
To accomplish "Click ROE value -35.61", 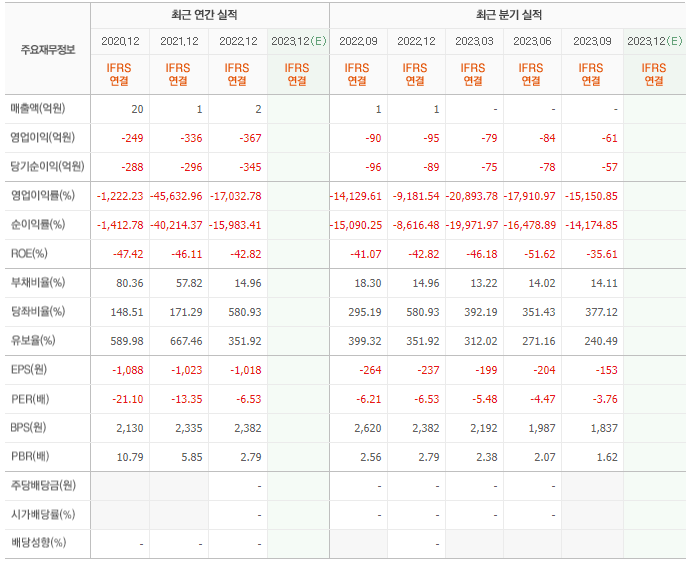I will pyautogui.click(x=602, y=254).
